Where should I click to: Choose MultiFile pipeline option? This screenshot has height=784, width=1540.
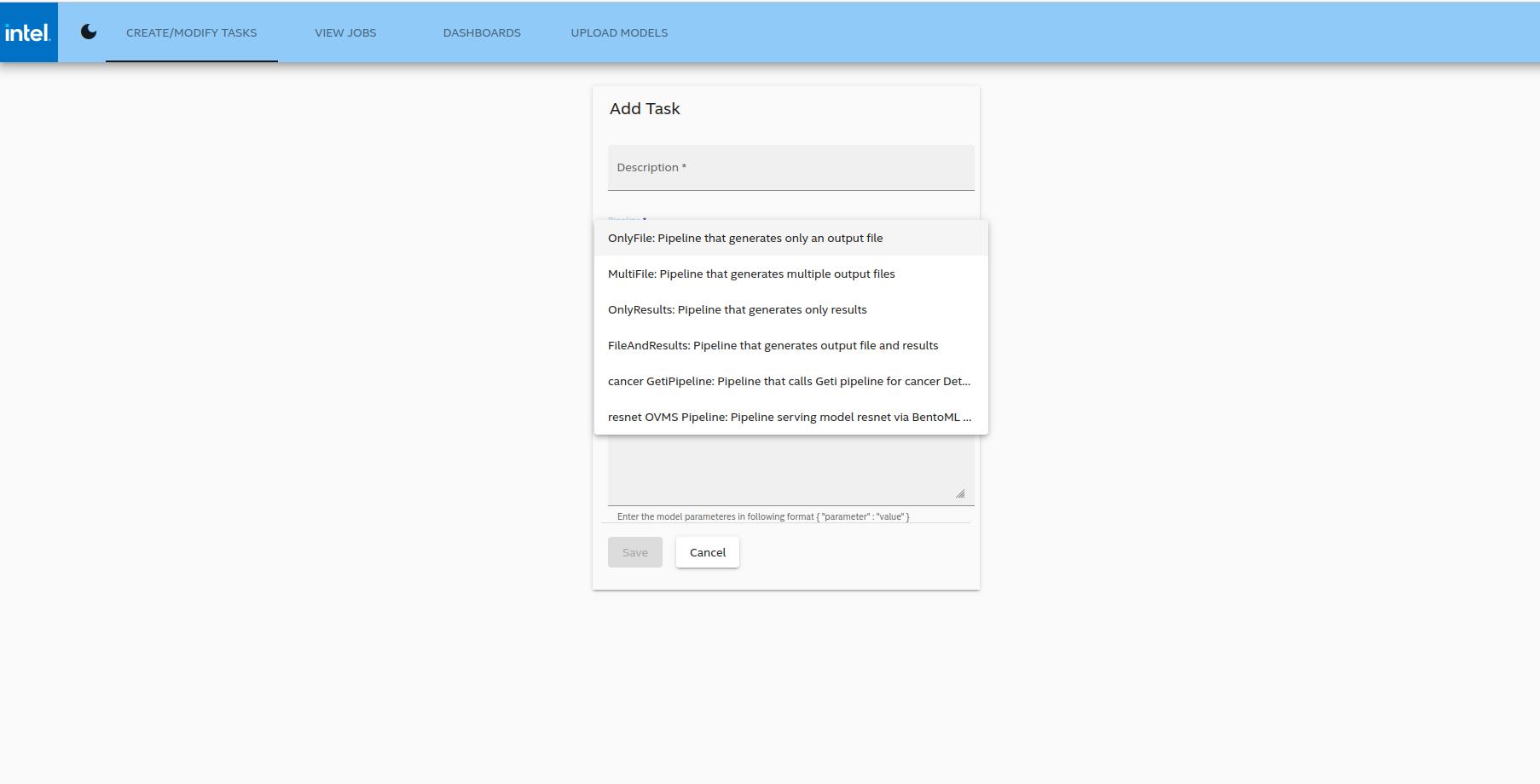coord(791,274)
